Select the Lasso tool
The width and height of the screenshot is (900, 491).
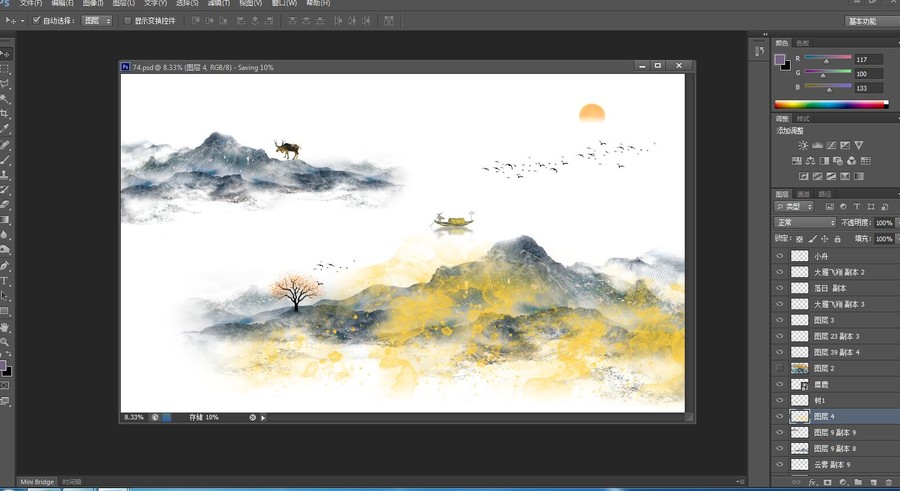coord(5,83)
